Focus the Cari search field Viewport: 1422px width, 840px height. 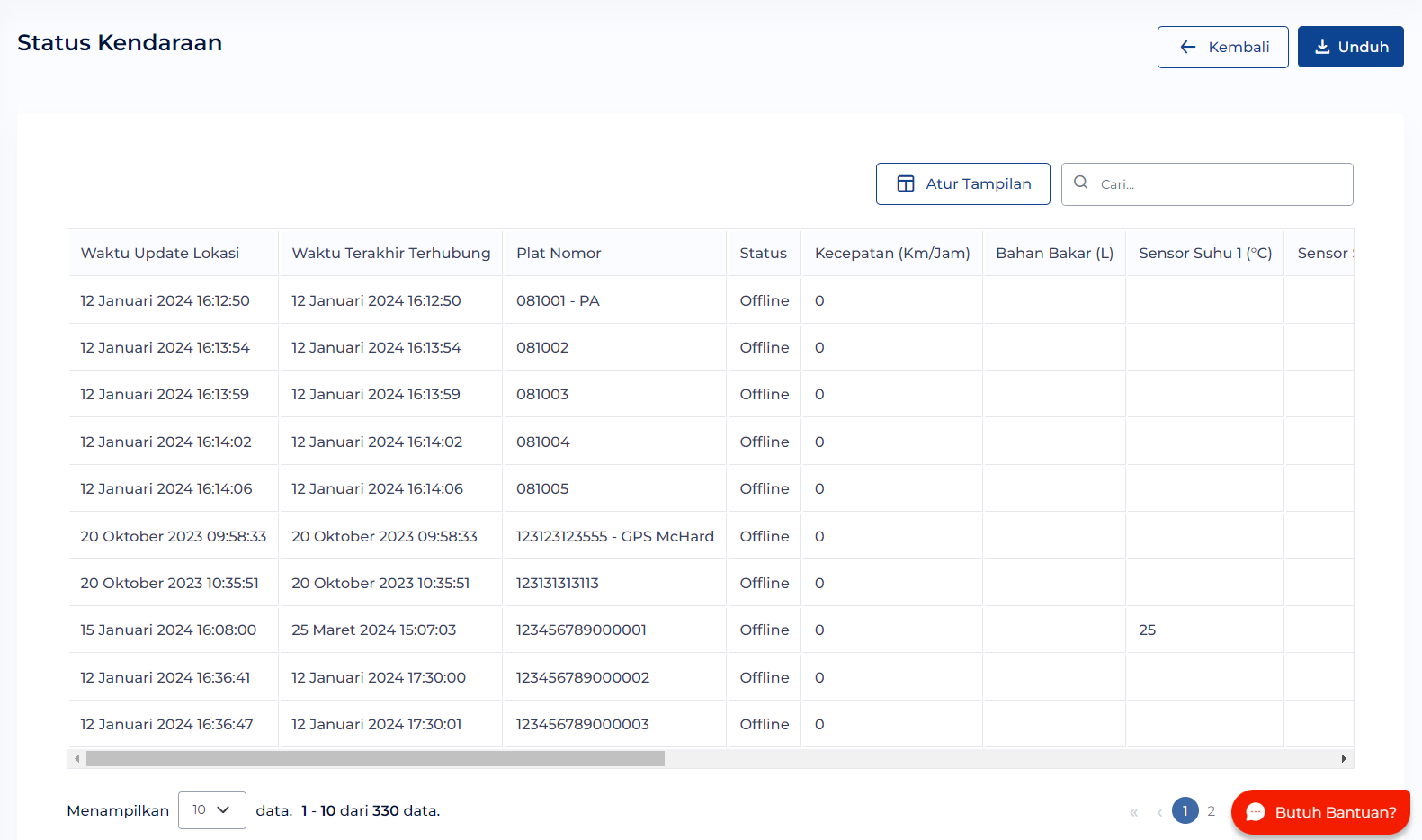(x=1207, y=184)
